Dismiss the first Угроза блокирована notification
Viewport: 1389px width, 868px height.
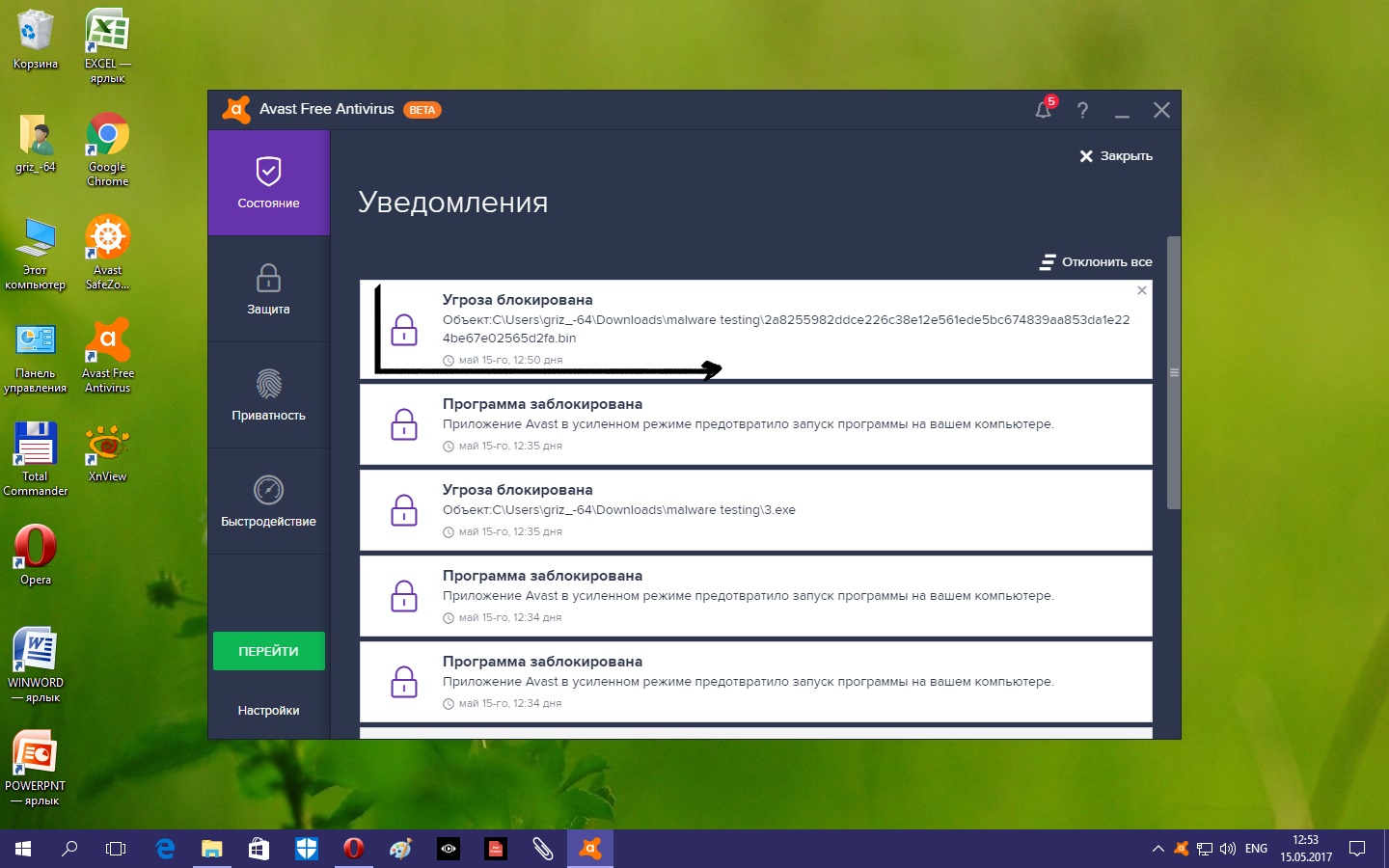pyautogui.click(x=1142, y=290)
